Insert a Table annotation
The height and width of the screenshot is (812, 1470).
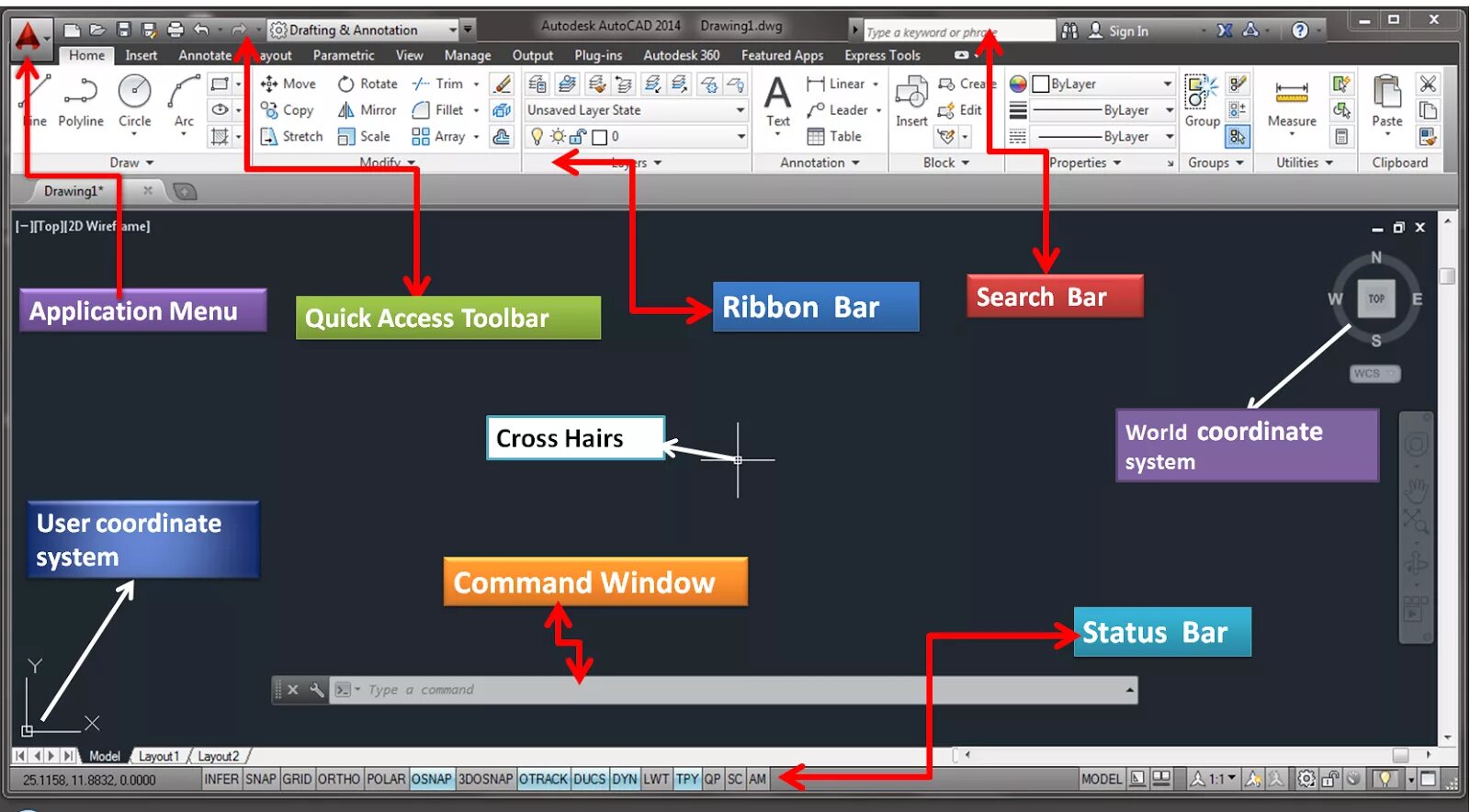(834, 136)
